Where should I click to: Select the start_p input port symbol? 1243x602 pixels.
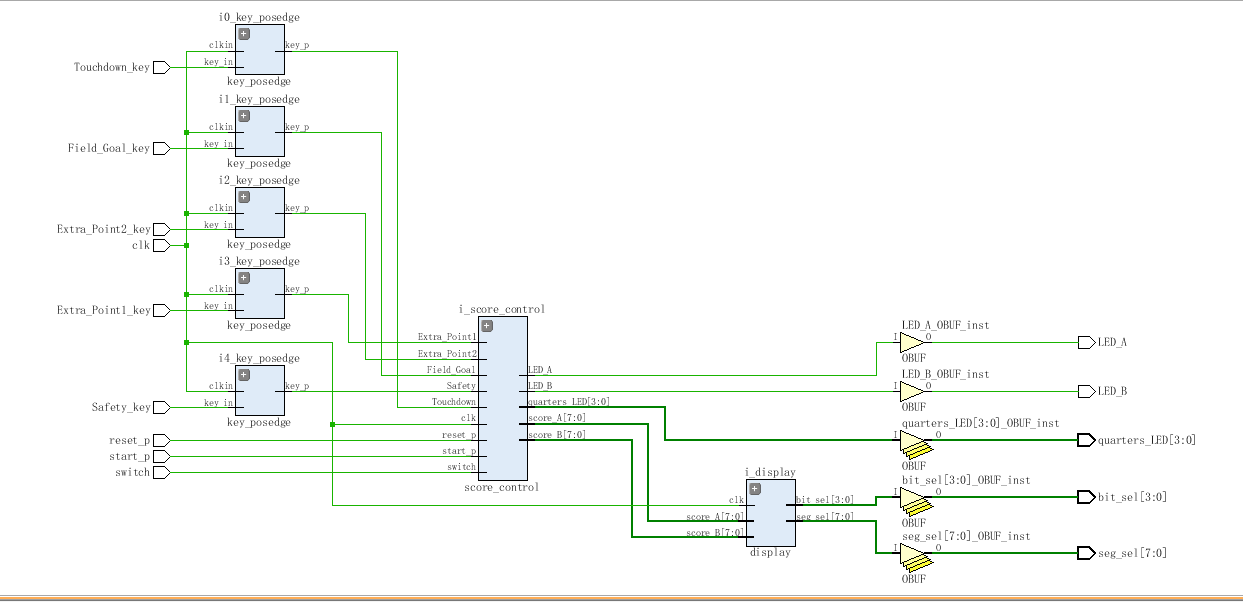click(161, 456)
